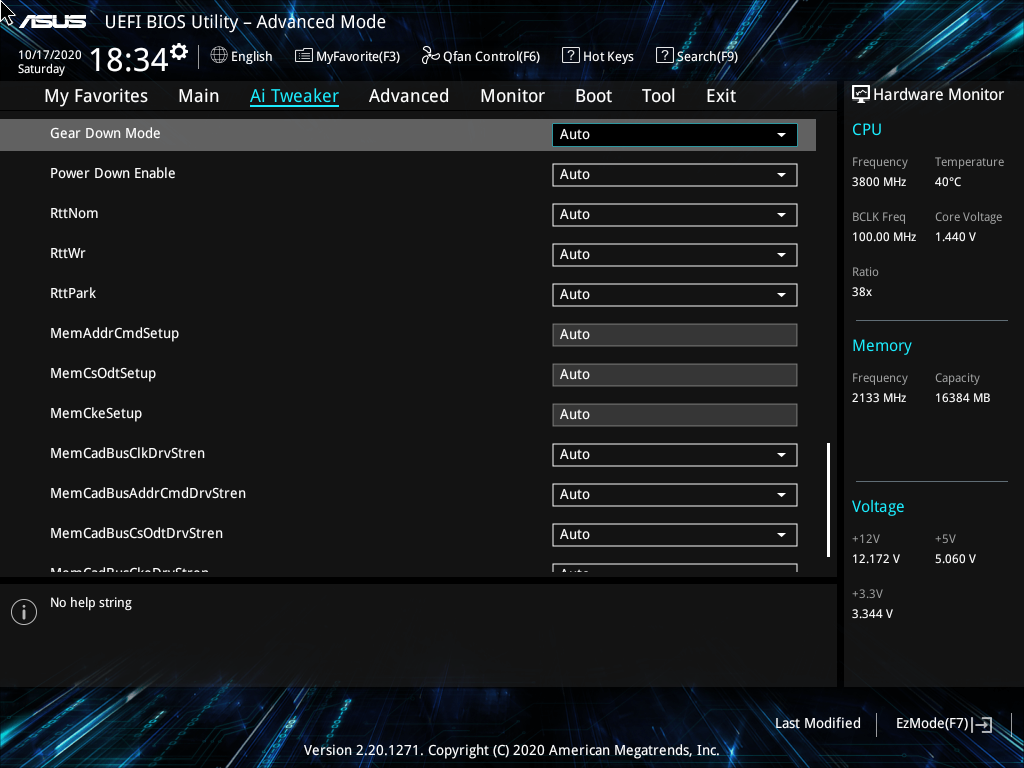This screenshot has width=1024, height=768.
Task: Click the English language button
Action: click(x=251, y=57)
